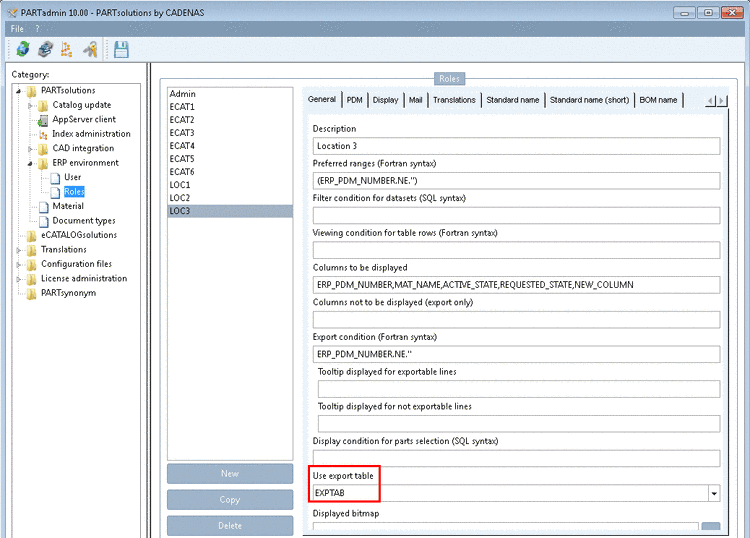The image size is (750, 538).
Task: Switch to the Translations tab
Action: [x=454, y=100]
